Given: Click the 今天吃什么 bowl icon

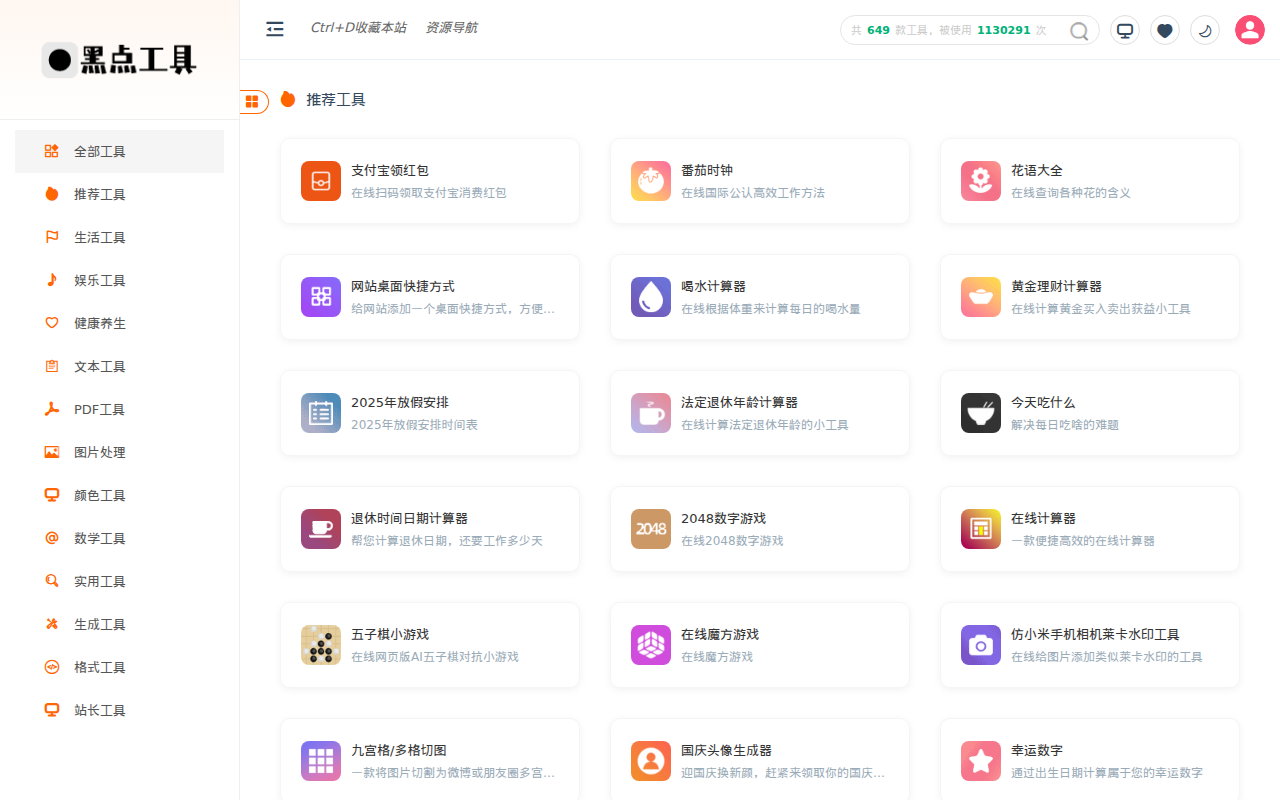Looking at the screenshot, I should click(x=980, y=413).
